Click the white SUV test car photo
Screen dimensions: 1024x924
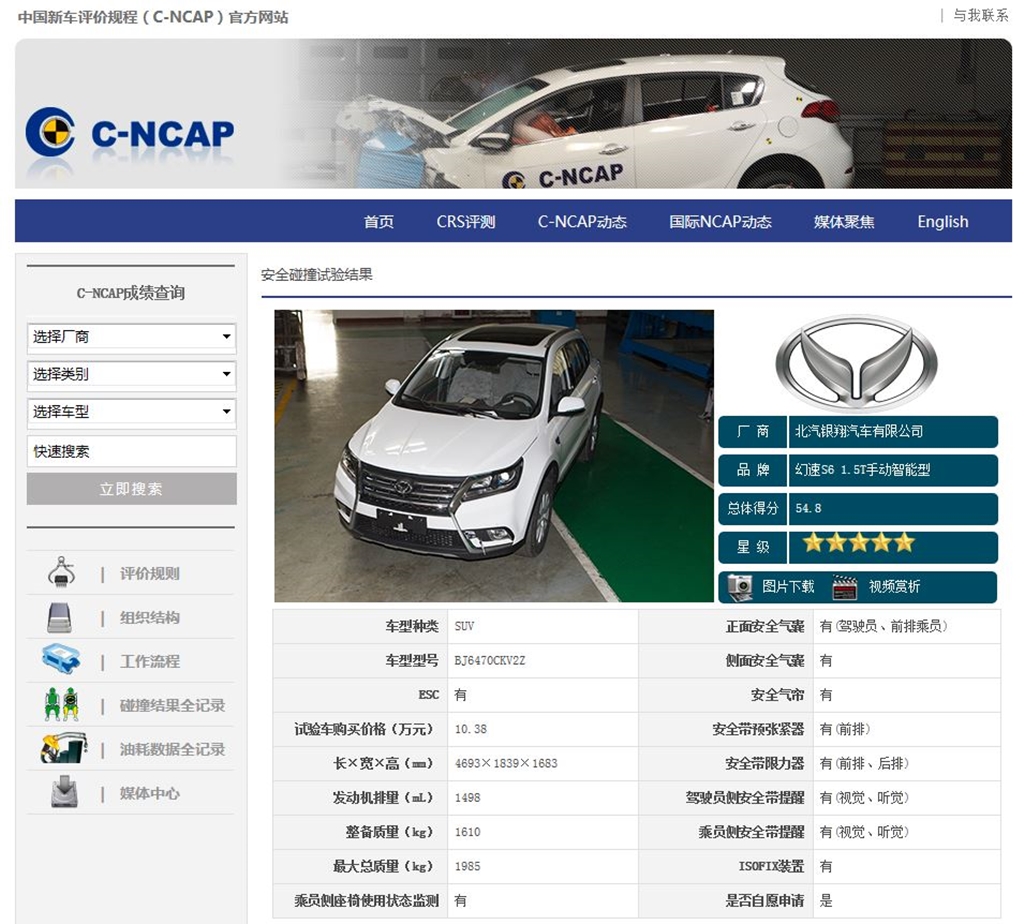pos(494,456)
